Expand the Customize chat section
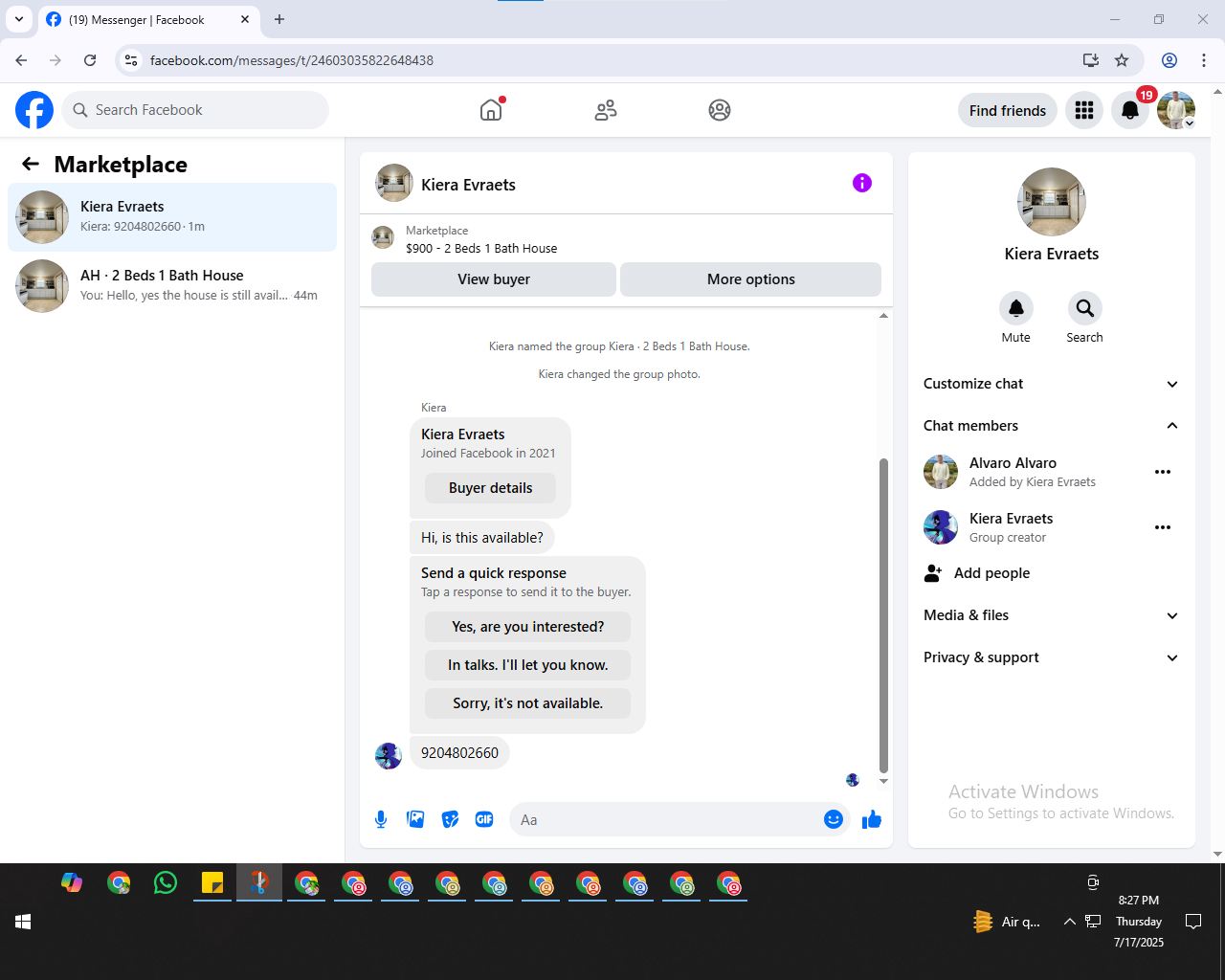Image resolution: width=1225 pixels, height=980 pixels. tap(1051, 384)
